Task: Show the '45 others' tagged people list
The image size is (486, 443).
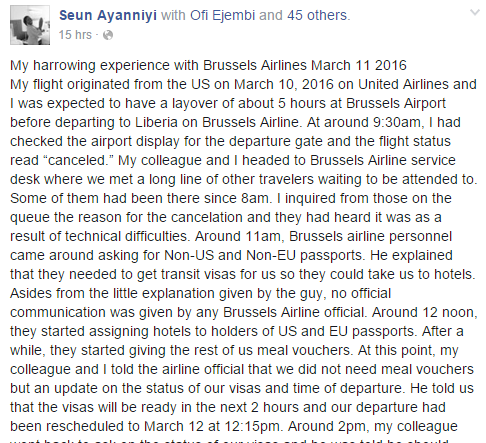Action: (317, 15)
